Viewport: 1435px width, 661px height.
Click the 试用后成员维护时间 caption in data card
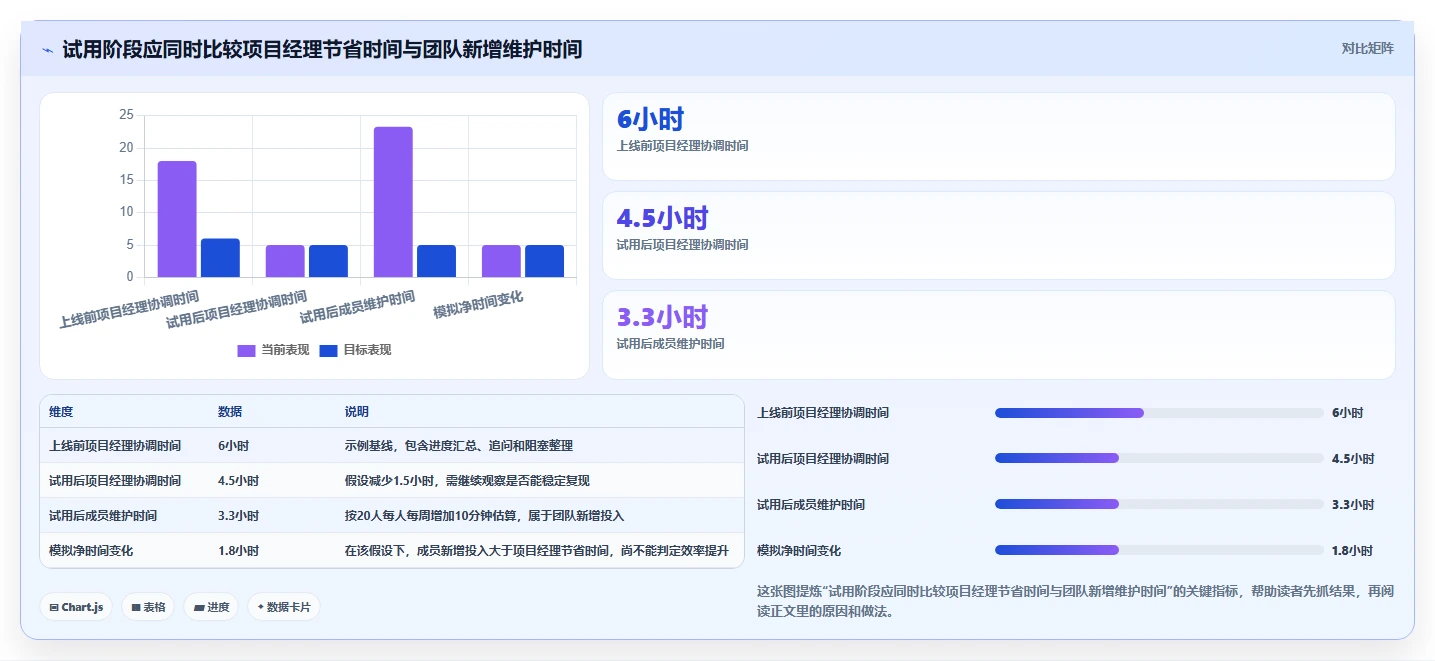pos(670,344)
